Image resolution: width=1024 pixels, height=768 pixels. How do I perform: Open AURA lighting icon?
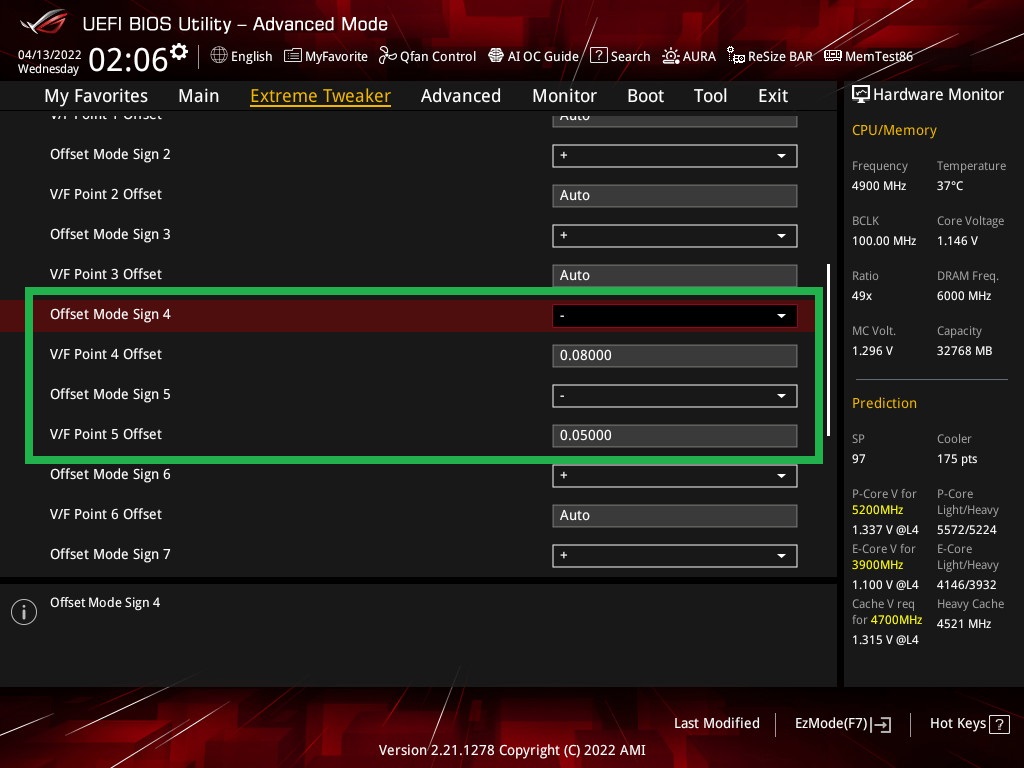(x=671, y=56)
